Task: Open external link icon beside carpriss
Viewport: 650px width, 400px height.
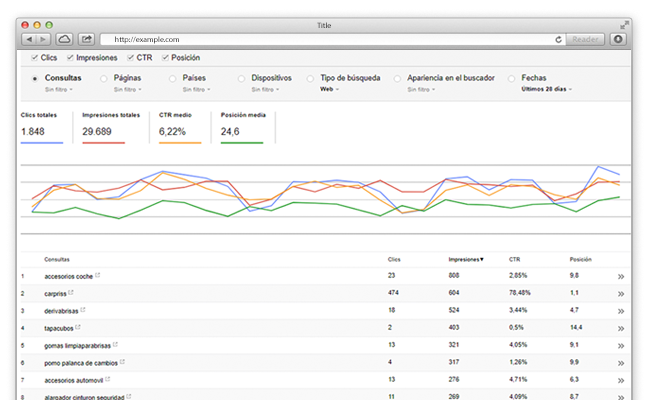Action: pos(71,292)
